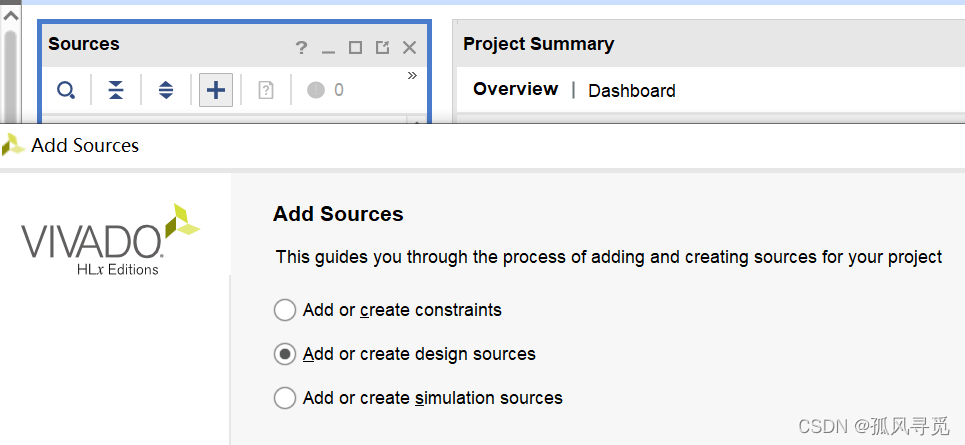Select Add or create design sources option
Image resolution: width=965 pixels, height=445 pixels.
point(285,354)
